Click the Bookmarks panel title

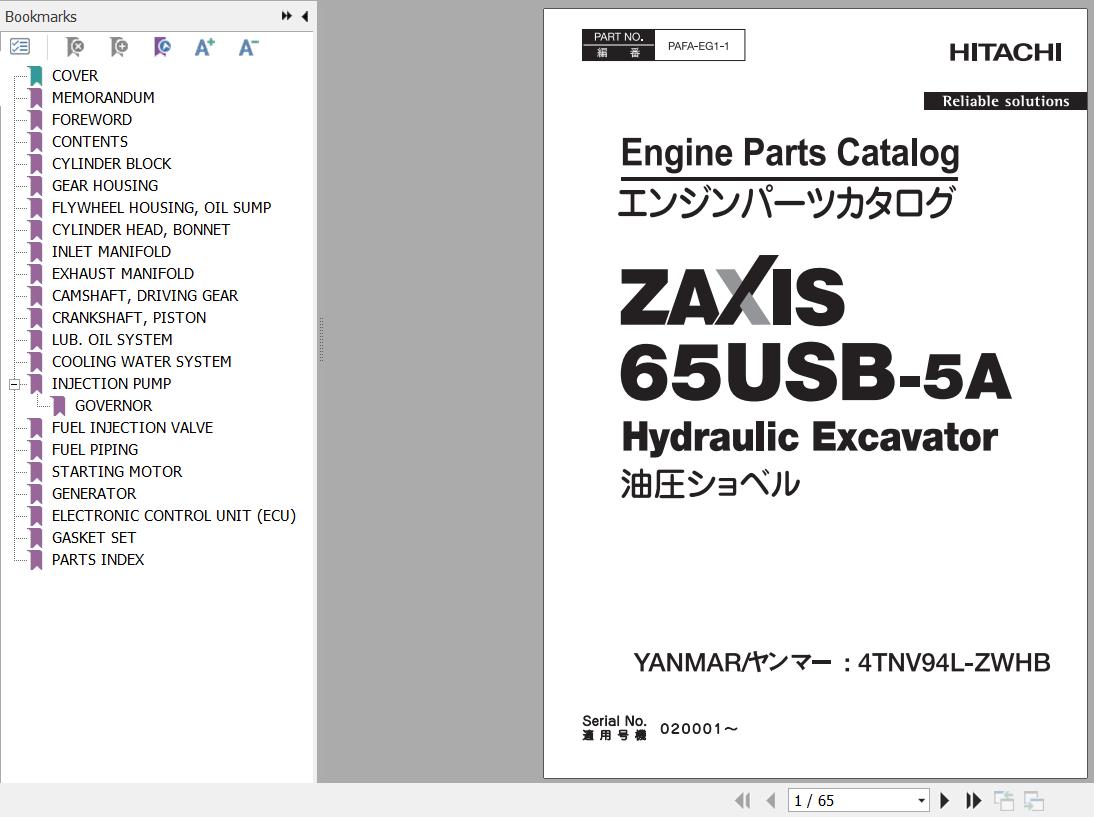40,17
